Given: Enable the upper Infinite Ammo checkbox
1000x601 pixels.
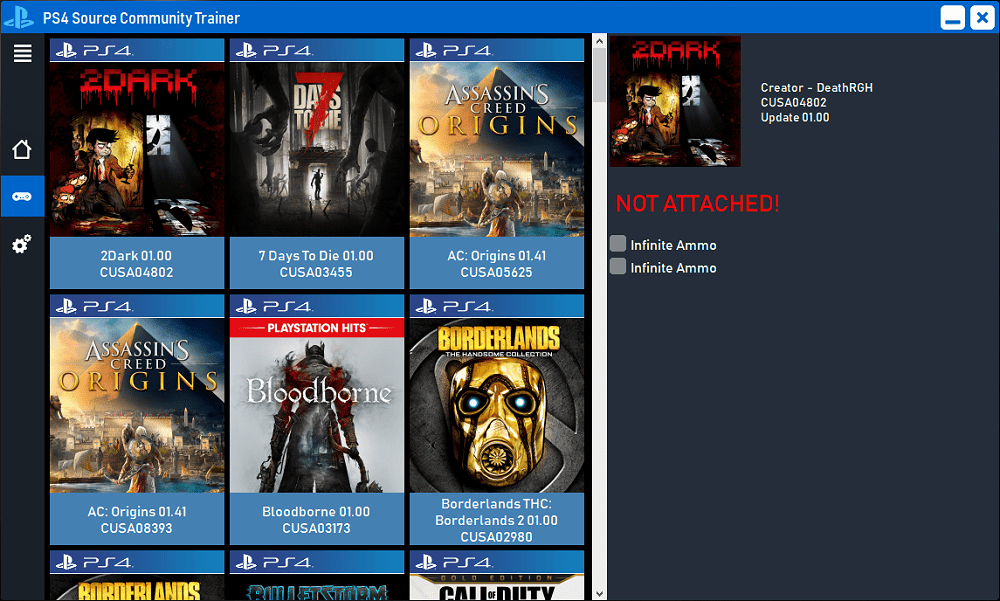Looking at the screenshot, I should tap(618, 244).
